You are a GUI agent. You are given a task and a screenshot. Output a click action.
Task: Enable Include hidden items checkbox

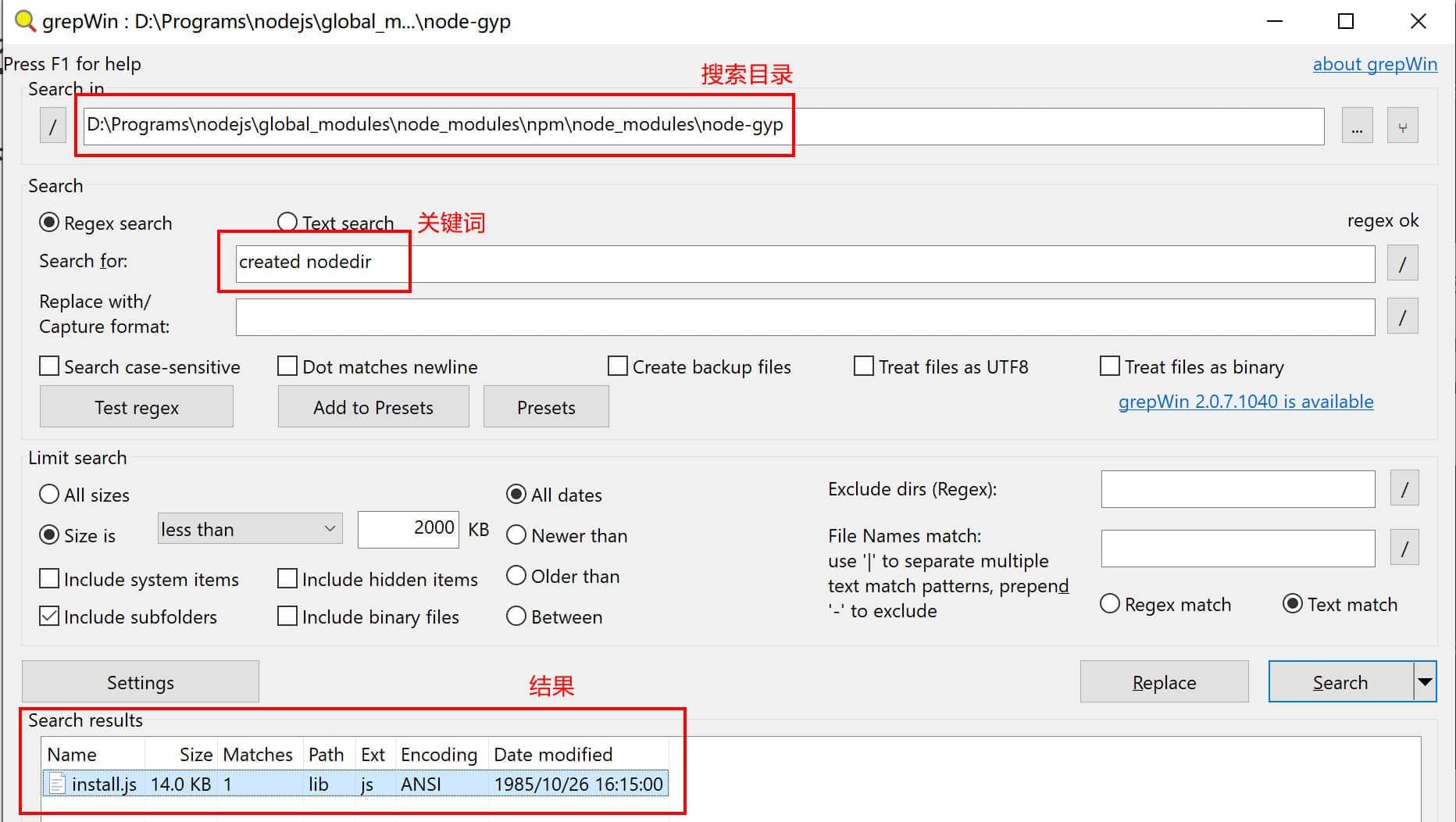pos(287,579)
